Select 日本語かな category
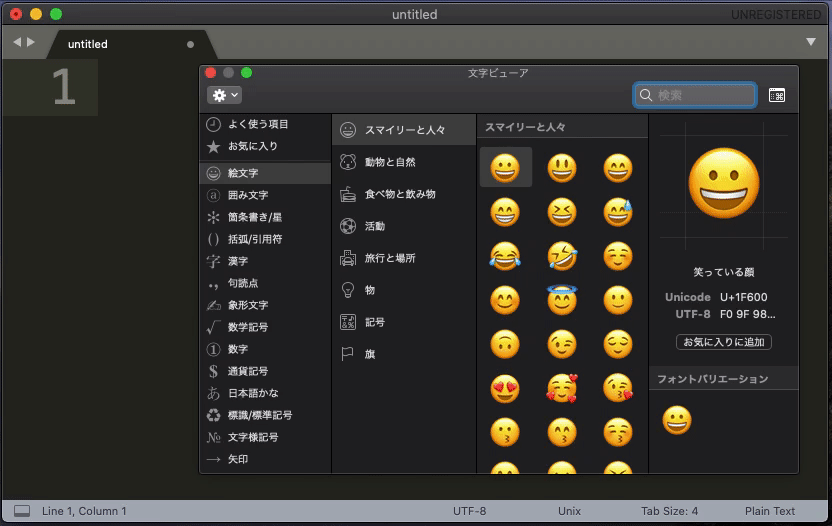Viewport: 832px width, 526px height. pyautogui.click(x=265, y=393)
